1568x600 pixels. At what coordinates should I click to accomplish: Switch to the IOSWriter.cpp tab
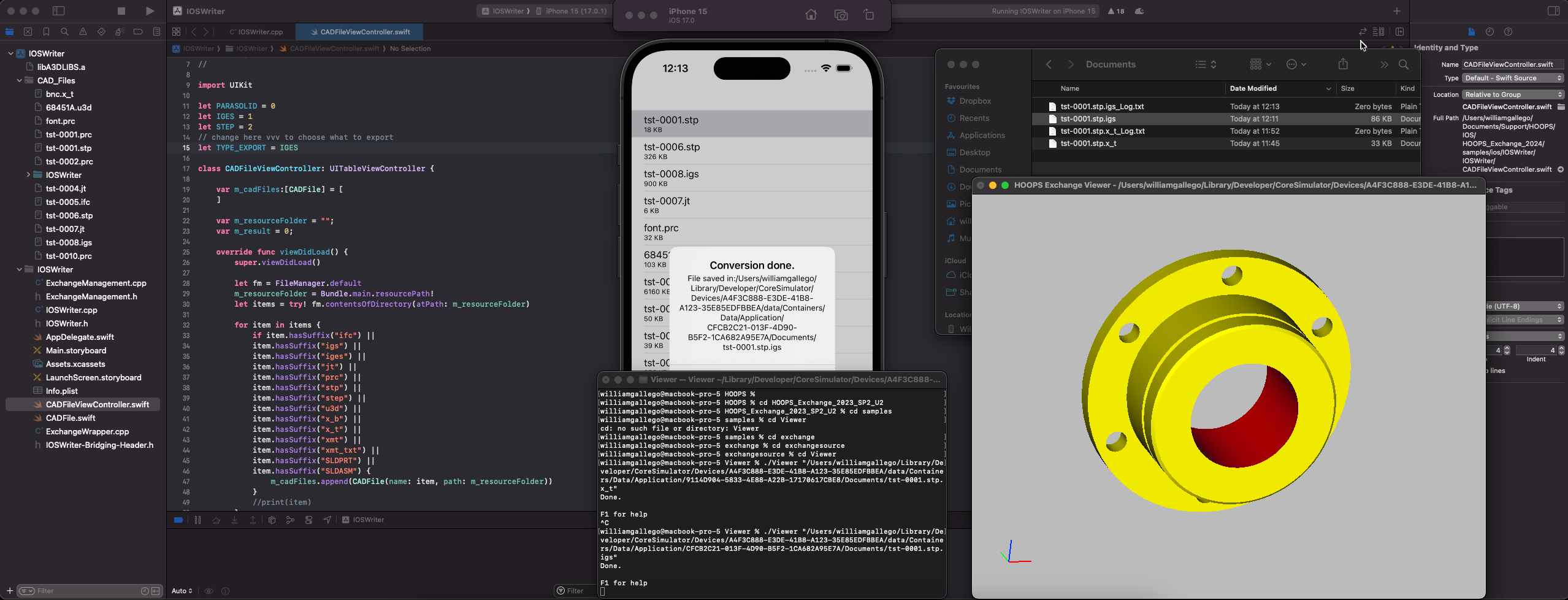coord(256,32)
